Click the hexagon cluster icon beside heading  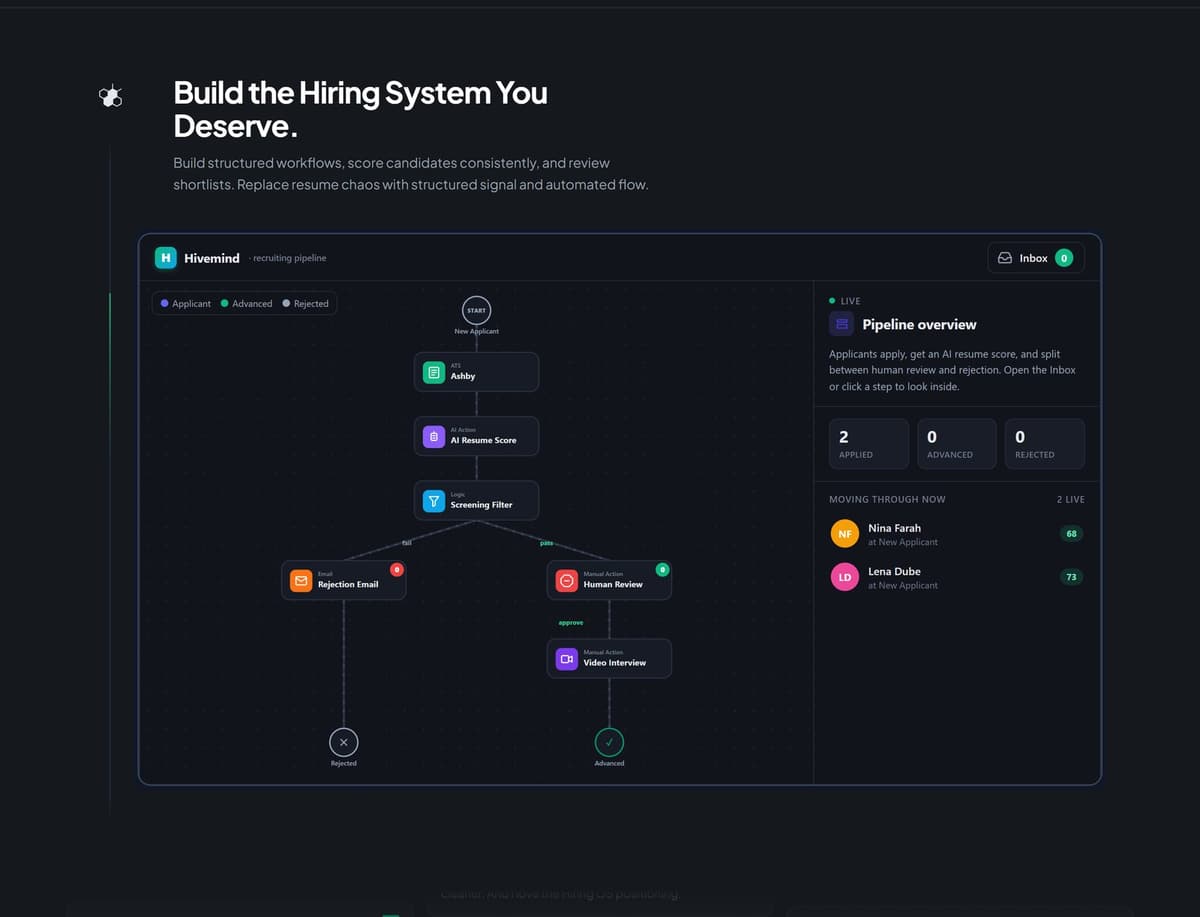click(111, 96)
